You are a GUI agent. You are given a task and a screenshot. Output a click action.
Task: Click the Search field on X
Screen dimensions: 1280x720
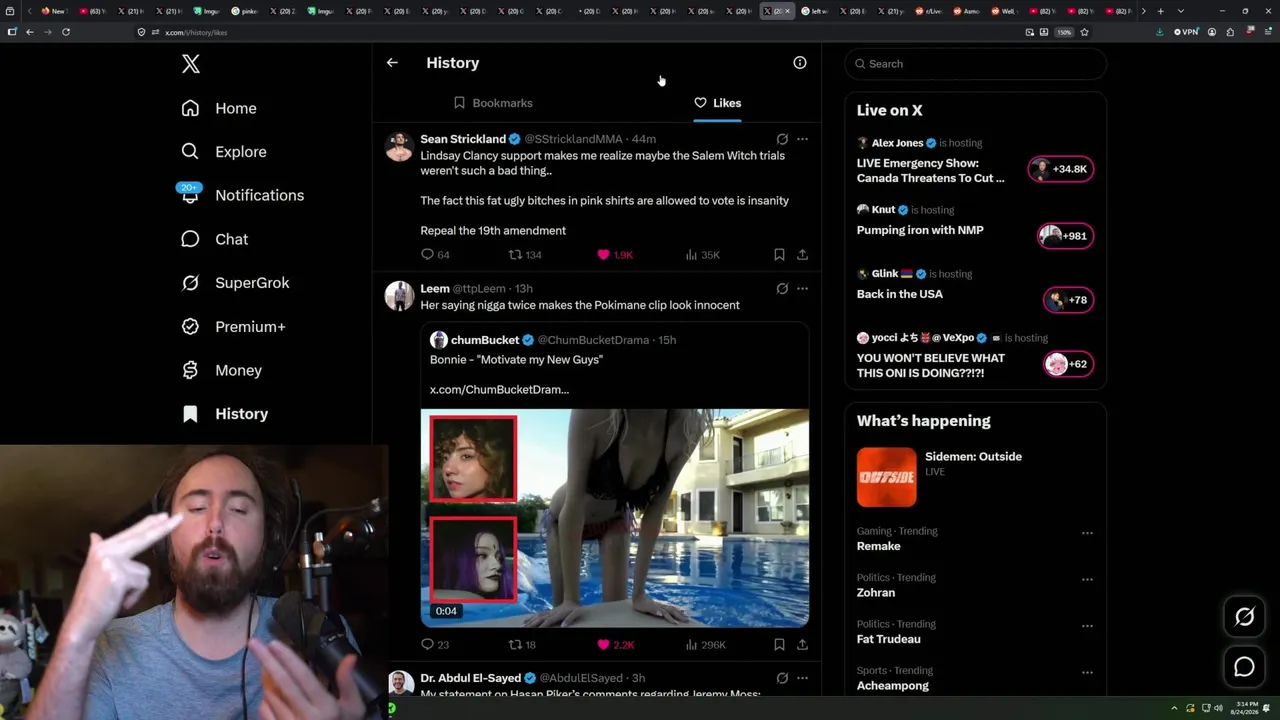point(975,64)
